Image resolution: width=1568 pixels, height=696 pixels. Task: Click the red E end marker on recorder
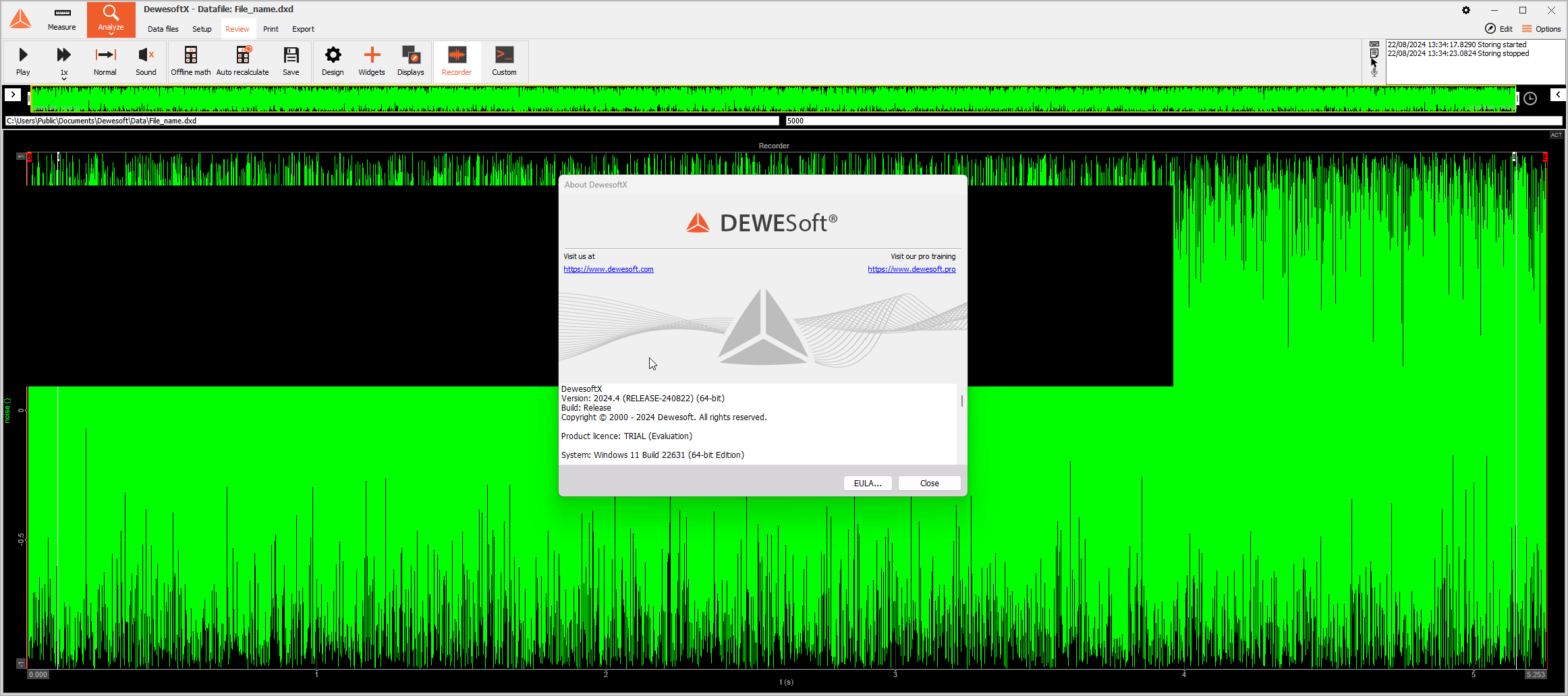tap(1545, 156)
